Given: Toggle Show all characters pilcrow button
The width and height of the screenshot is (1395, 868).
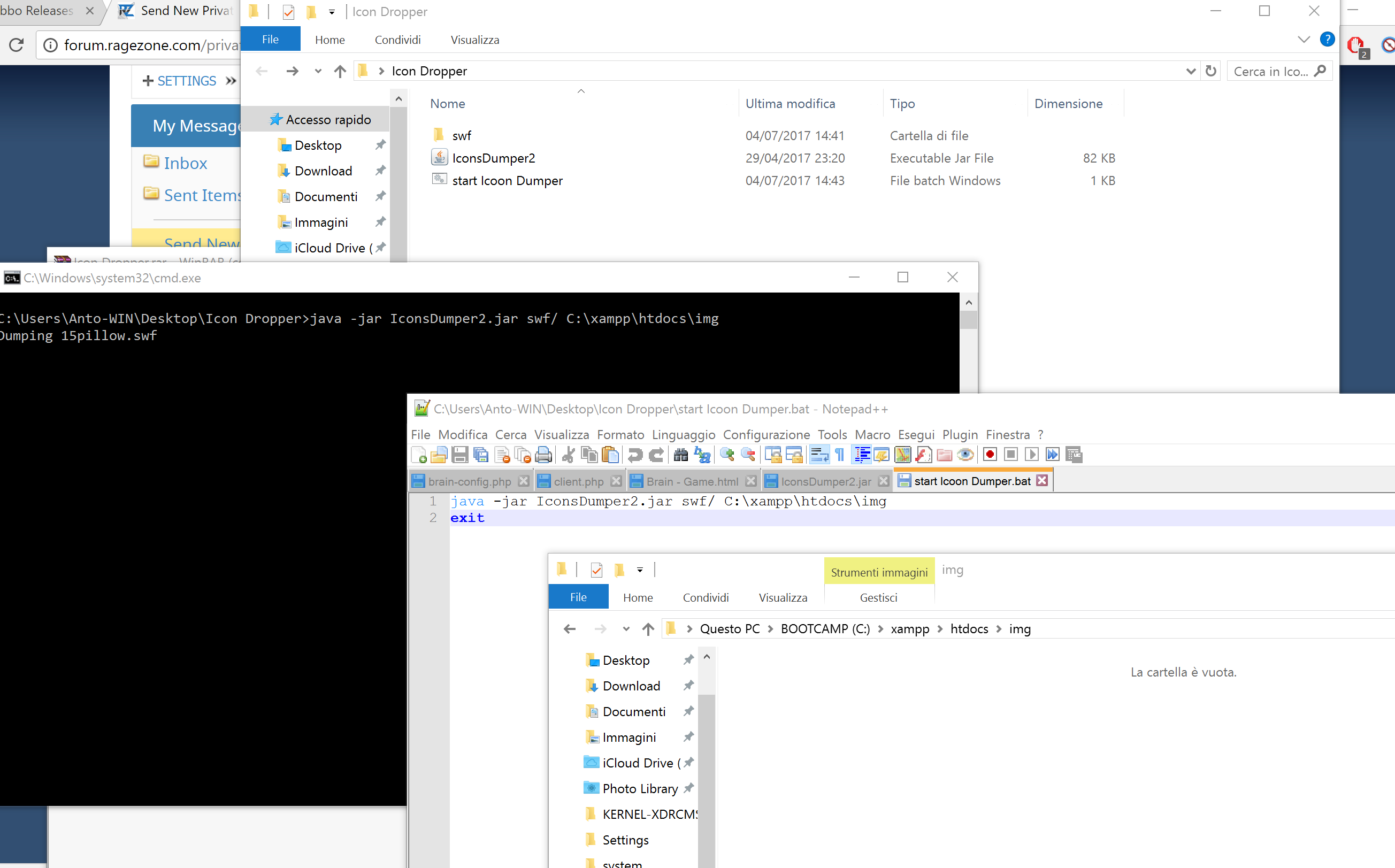Looking at the screenshot, I should point(840,455).
